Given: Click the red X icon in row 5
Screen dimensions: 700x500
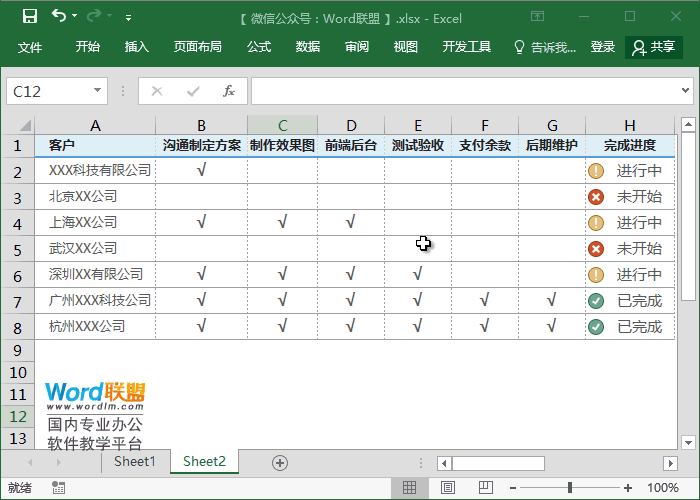Looking at the screenshot, I should click(596, 249).
